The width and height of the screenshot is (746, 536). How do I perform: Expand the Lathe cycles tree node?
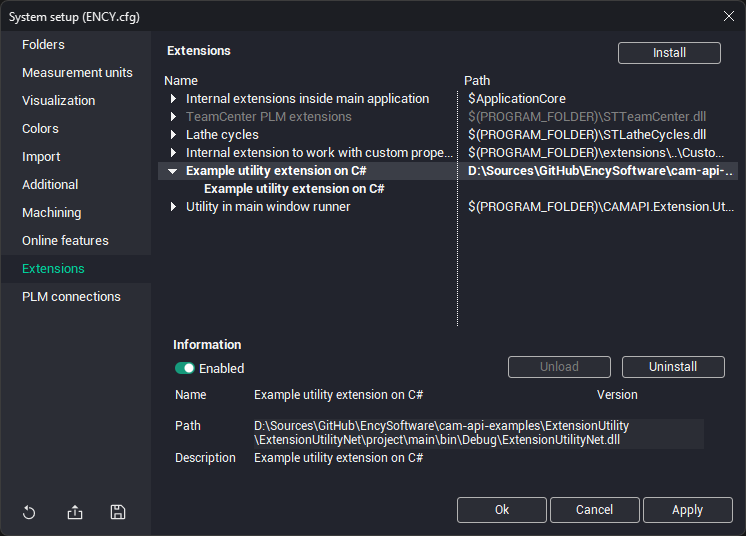tap(173, 135)
